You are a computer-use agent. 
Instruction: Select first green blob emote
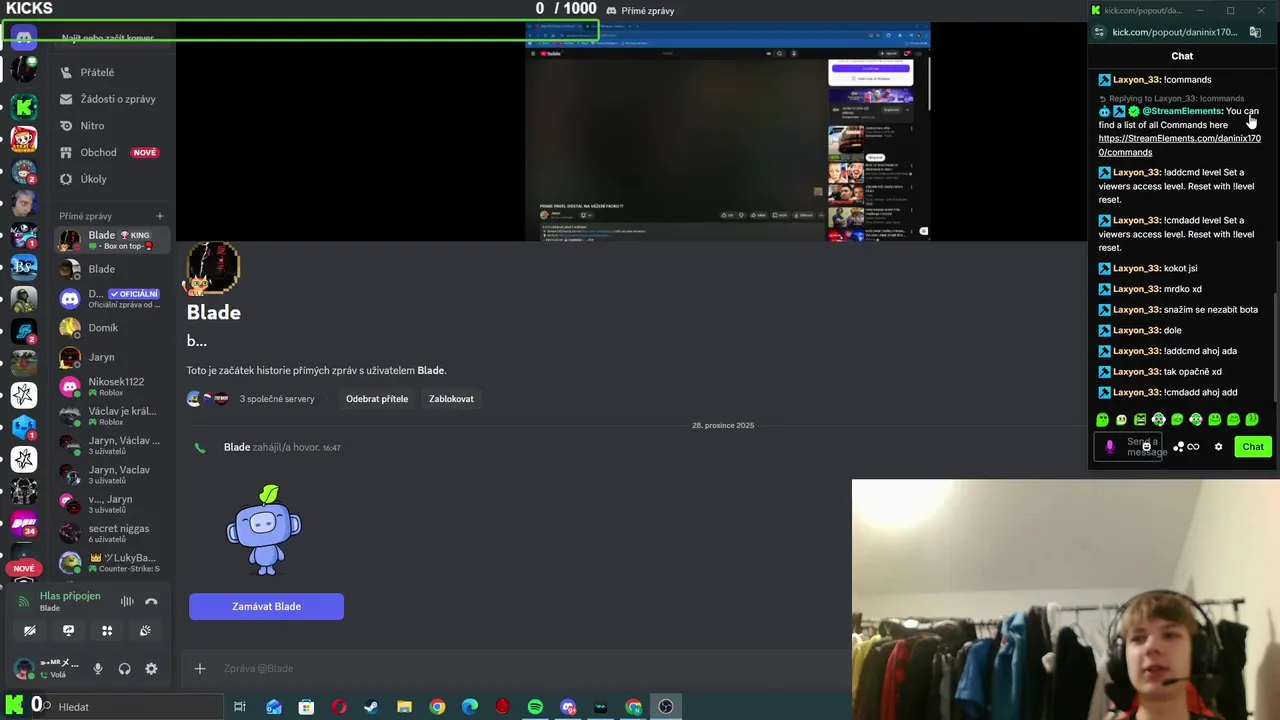[1103, 419]
